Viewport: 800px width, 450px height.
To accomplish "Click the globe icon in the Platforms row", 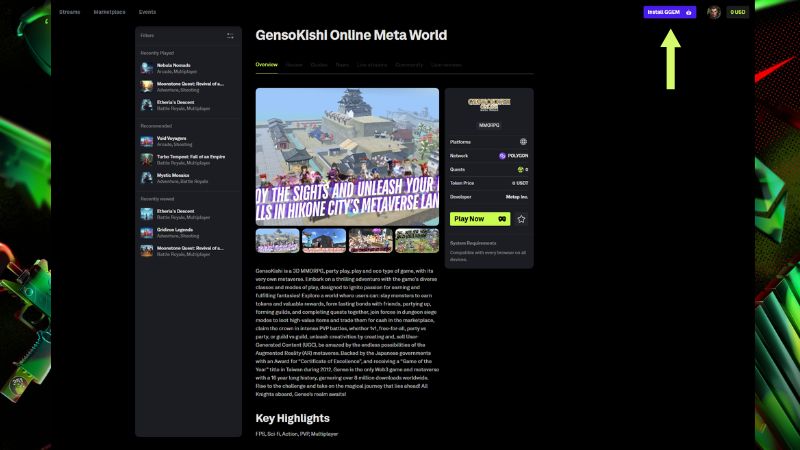I will point(523,142).
